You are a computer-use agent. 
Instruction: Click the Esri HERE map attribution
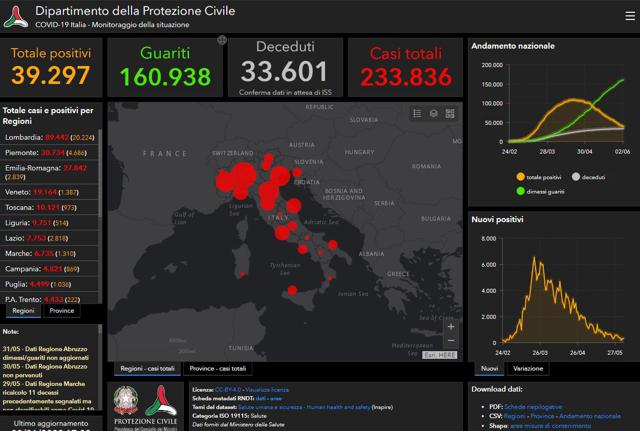point(440,355)
